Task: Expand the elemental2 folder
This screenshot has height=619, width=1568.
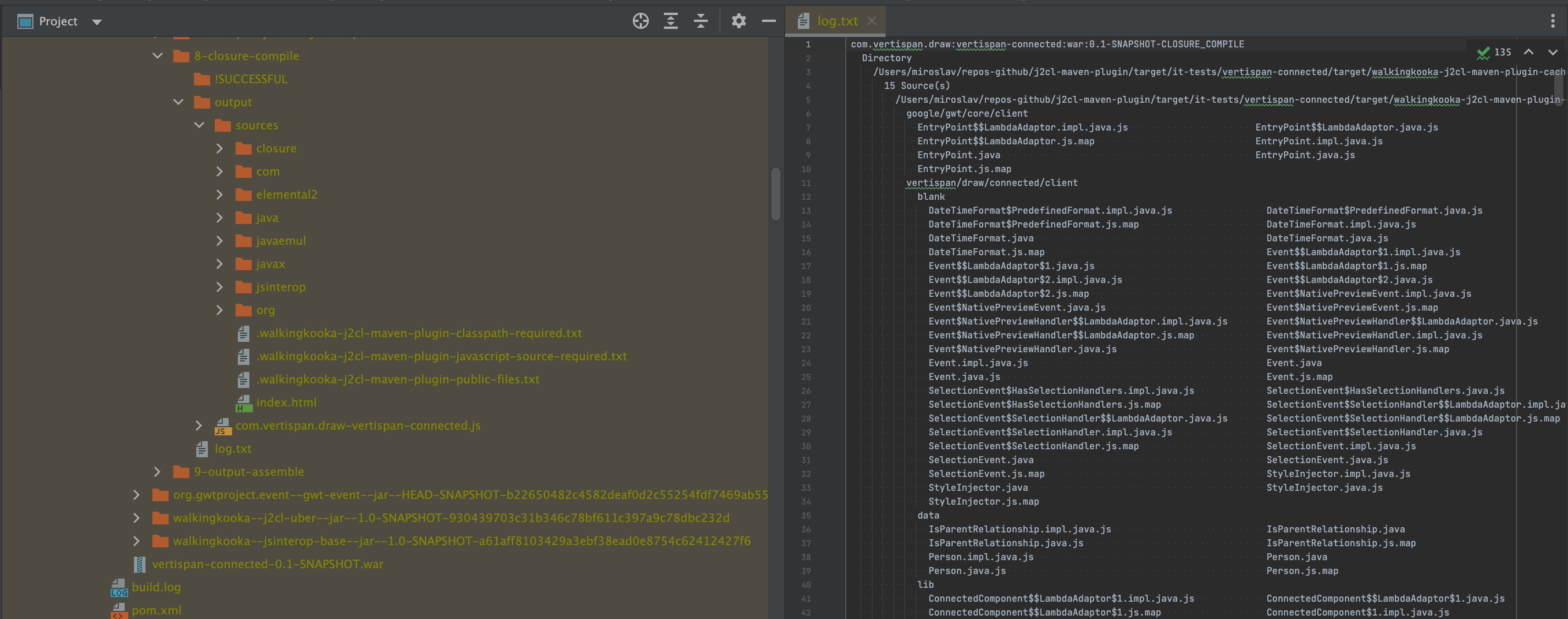Action: tap(220, 195)
